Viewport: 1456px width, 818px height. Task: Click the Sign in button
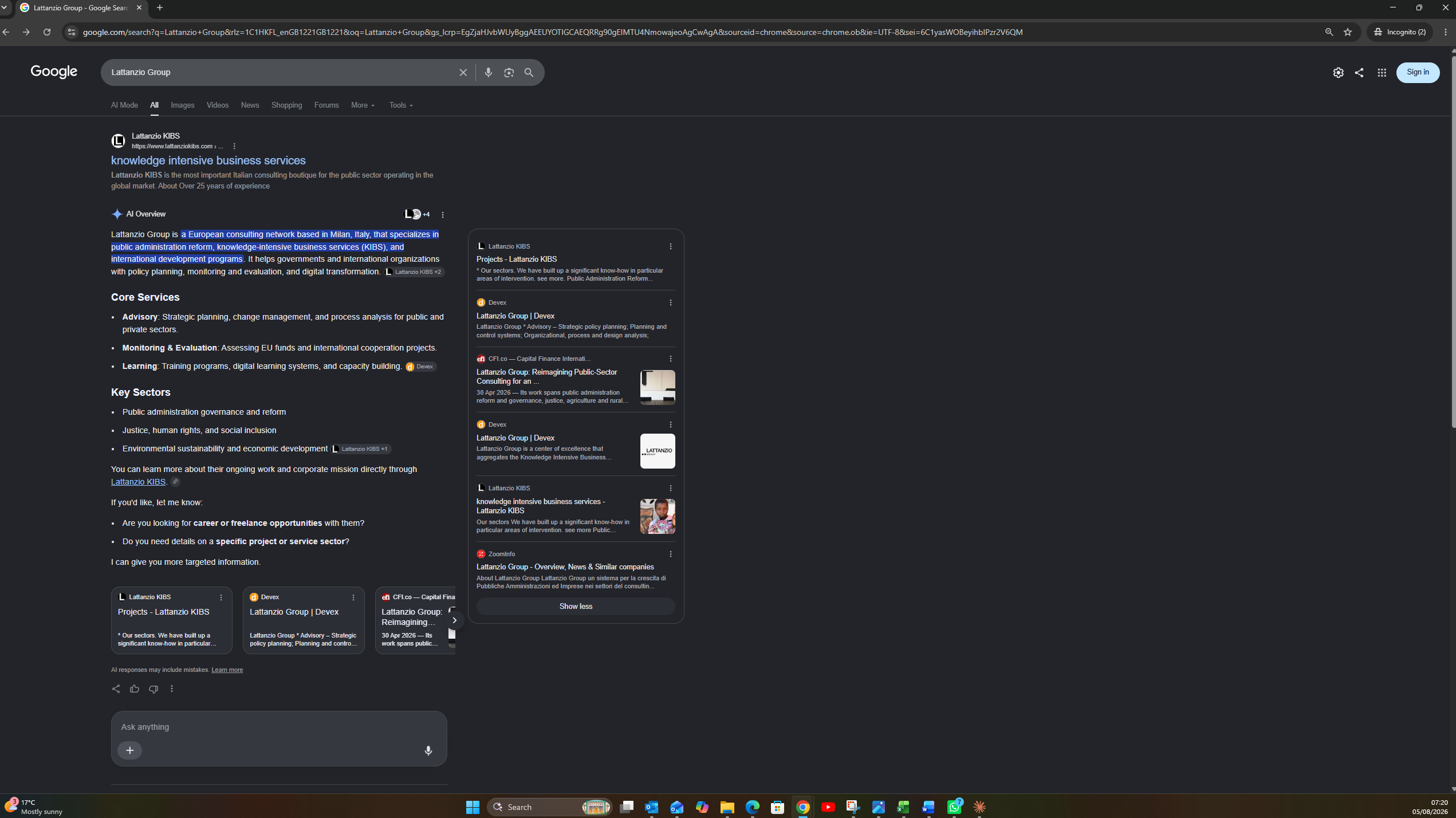[1418, 72]
